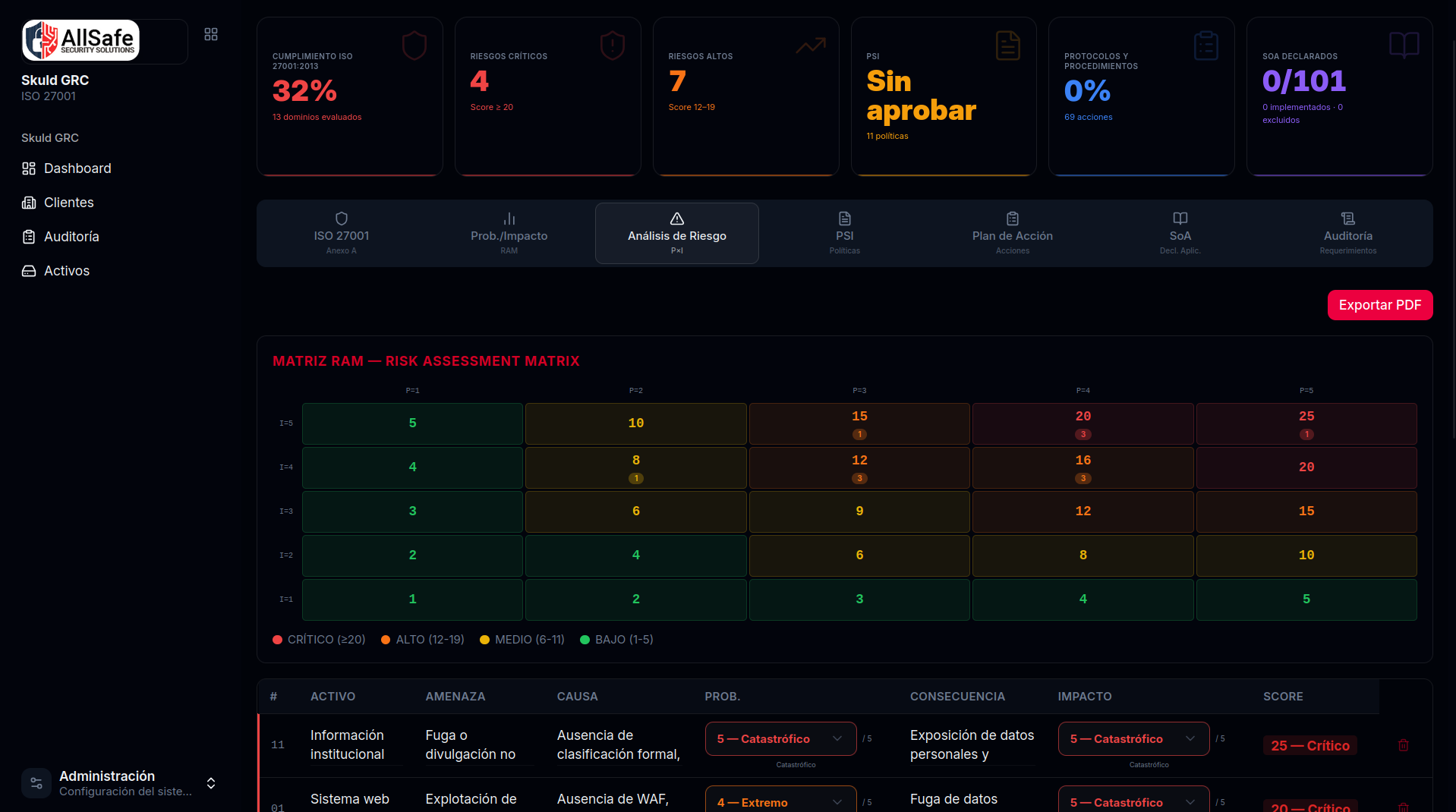This screenshot has height=812, width=1456.
Task: Click the clipboard icon on Protocolos y Procedimientos card
Action: pyautogui.click(x=1206, y=46)
